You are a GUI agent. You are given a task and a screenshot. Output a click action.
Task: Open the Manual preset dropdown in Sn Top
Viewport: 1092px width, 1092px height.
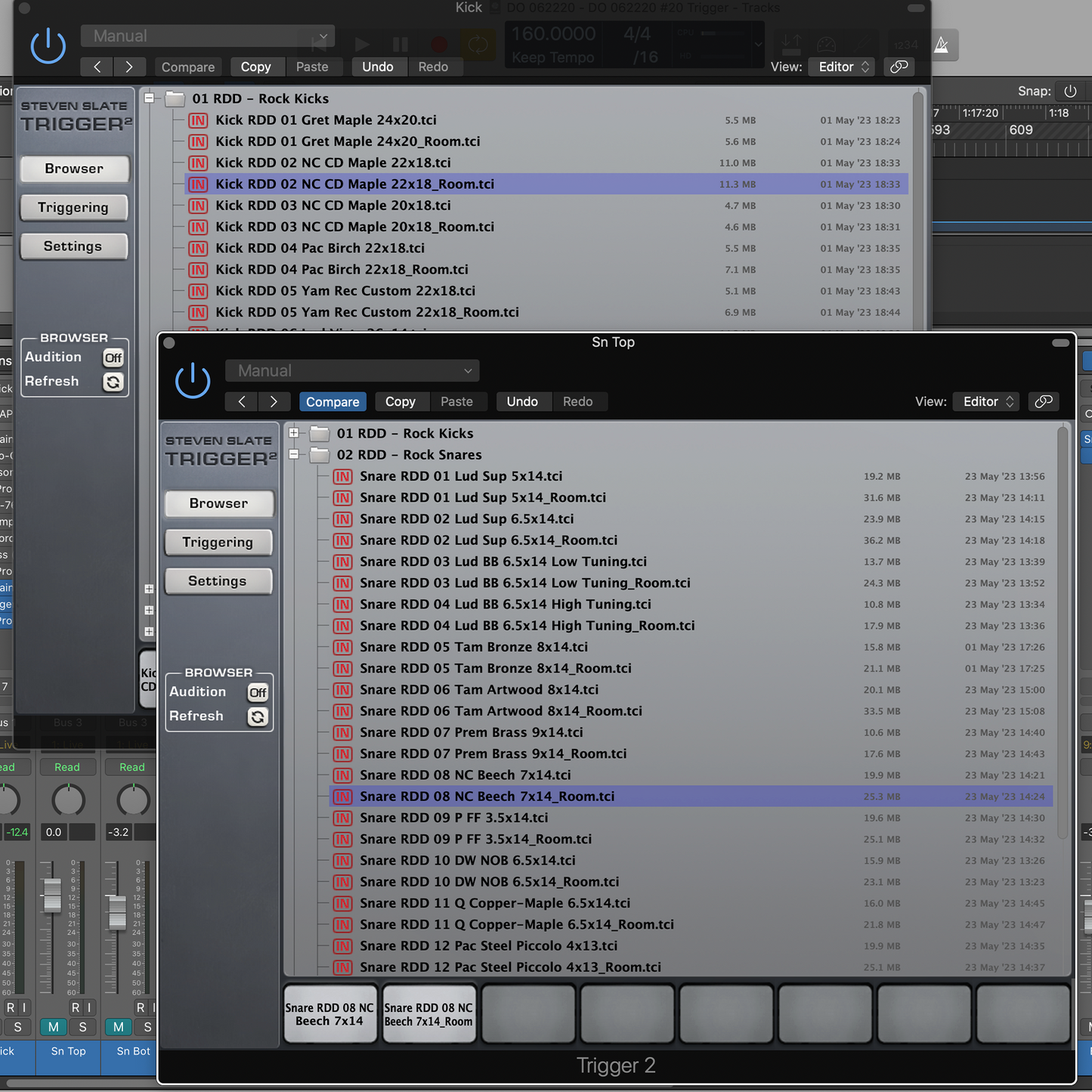pyautogui.click(x=352, y=371)
